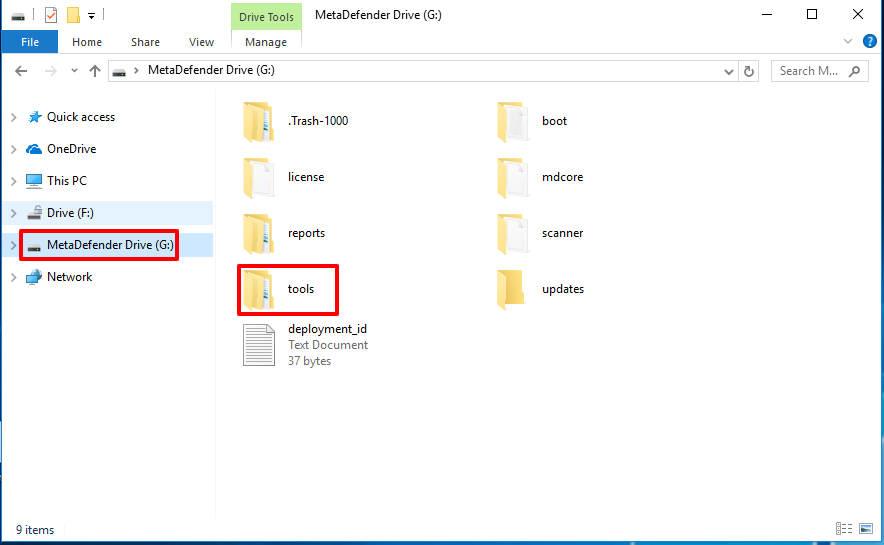This screenshot has width=884, height=545.
Task: Select the scanner folder icon
Action: (512, 233)
